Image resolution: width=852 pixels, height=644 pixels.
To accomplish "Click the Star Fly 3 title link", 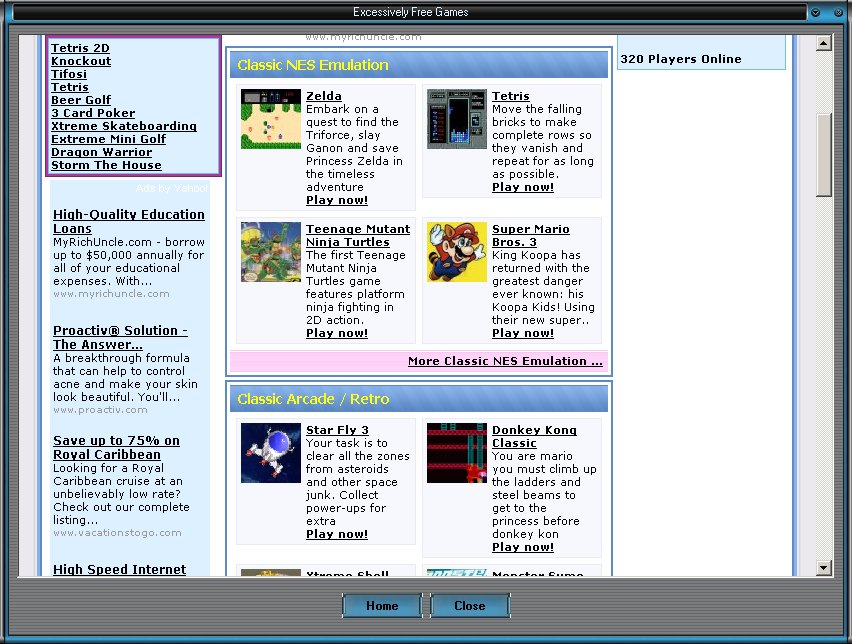I will (x=337, y=430).
